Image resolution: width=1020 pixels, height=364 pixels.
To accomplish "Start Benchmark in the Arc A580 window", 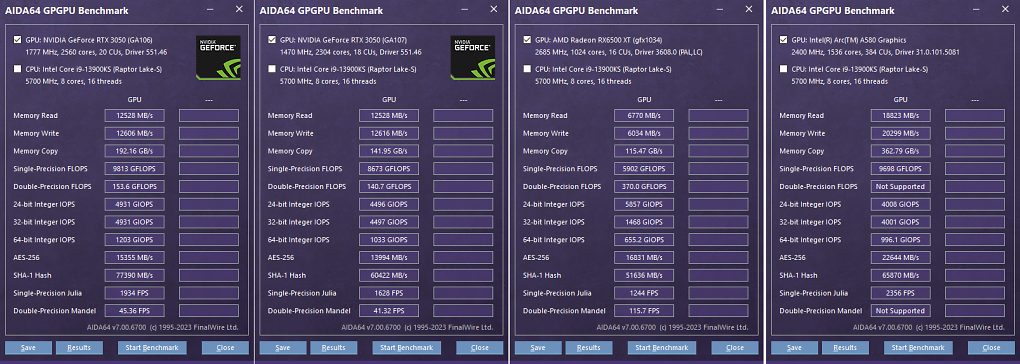I will 918,348.
